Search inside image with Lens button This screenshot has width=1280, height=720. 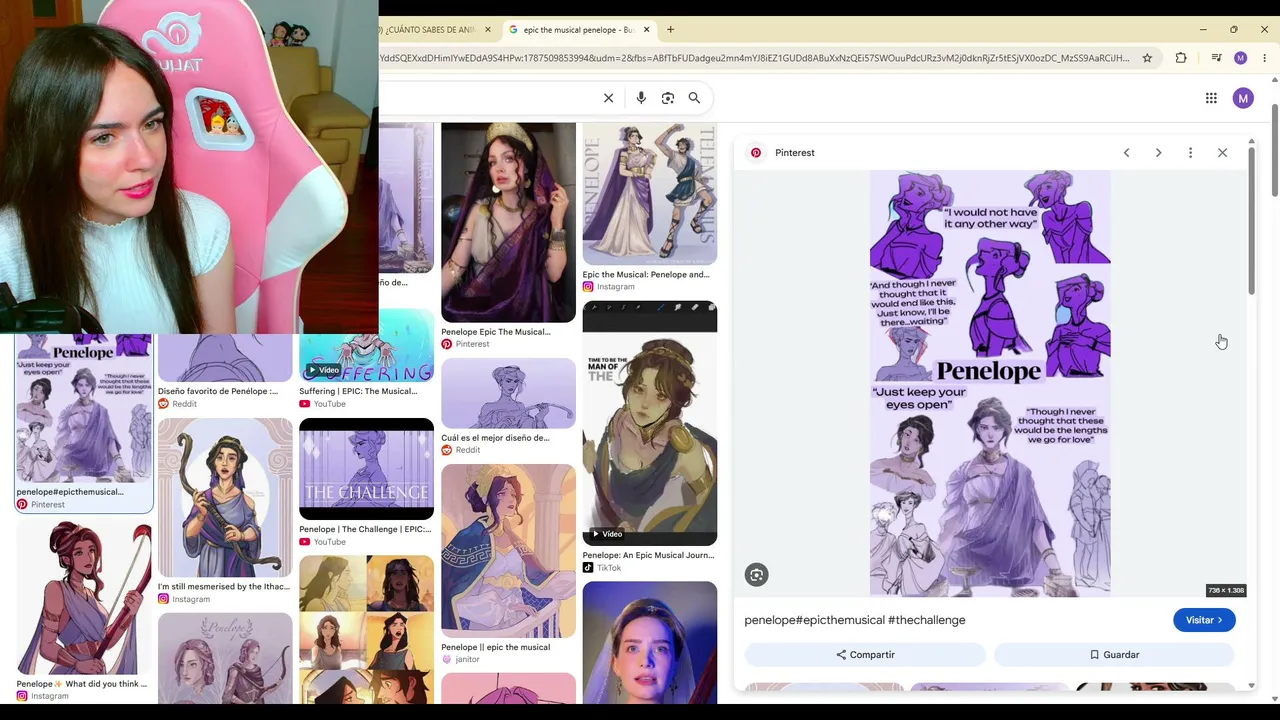pos(756,575)
